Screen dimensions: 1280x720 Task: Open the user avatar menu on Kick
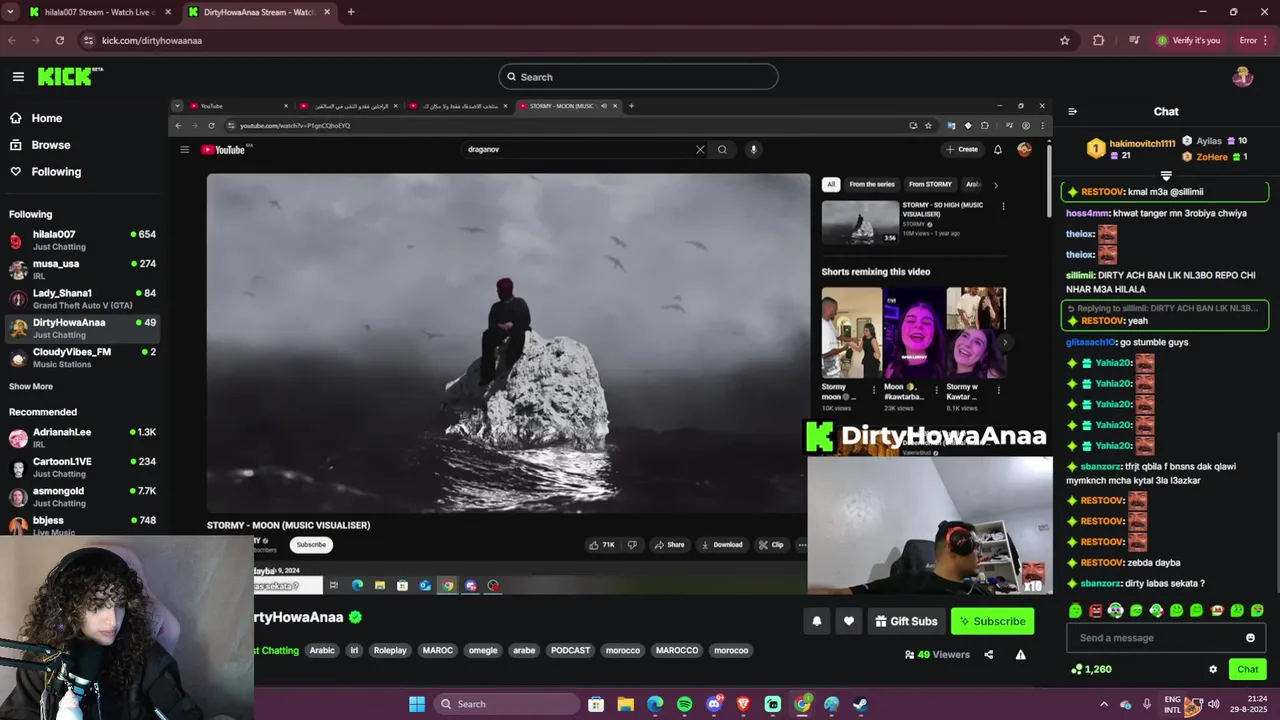[1242, 77]
